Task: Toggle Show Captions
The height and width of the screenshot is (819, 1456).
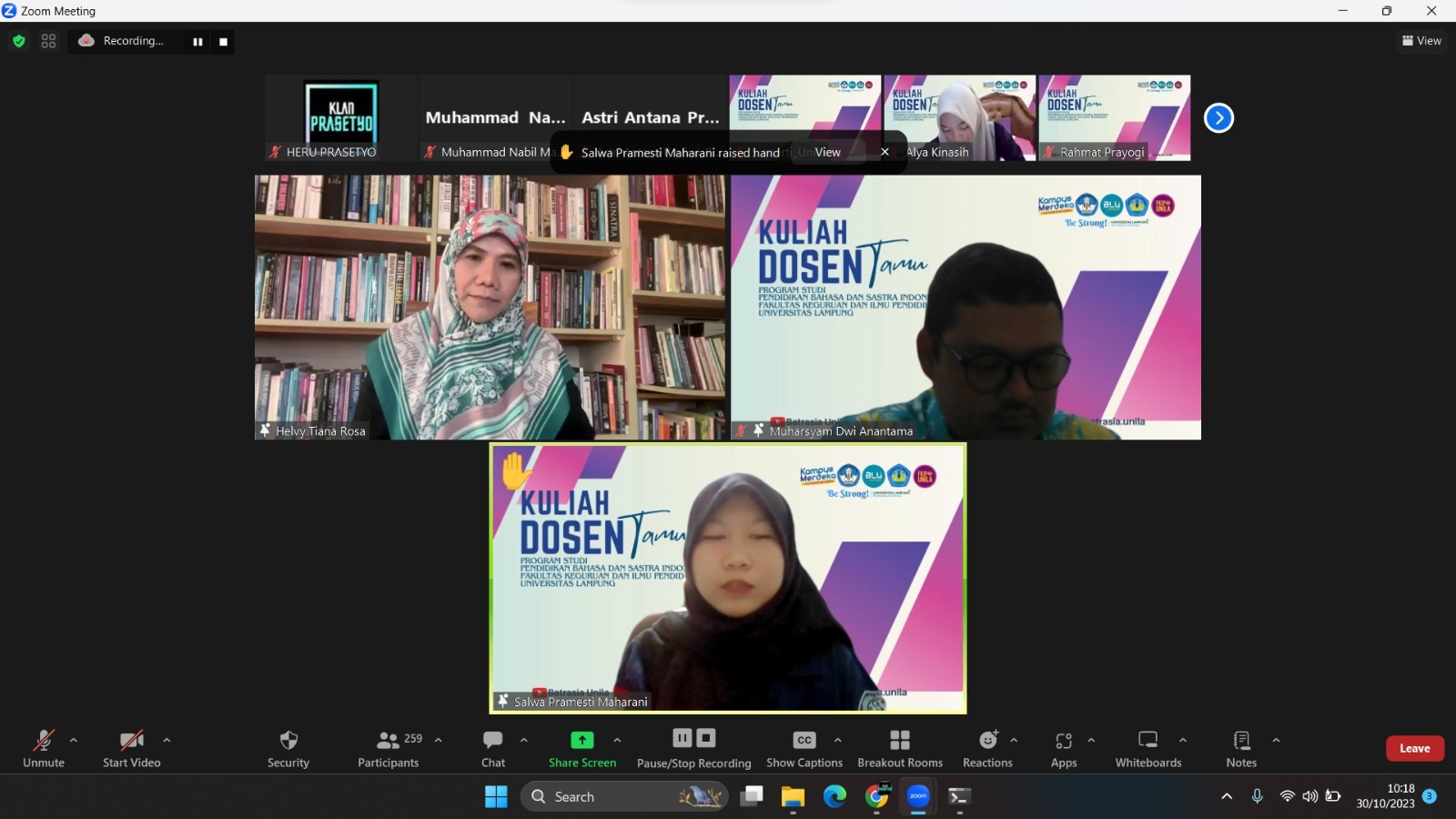Action: pos(804,748)
